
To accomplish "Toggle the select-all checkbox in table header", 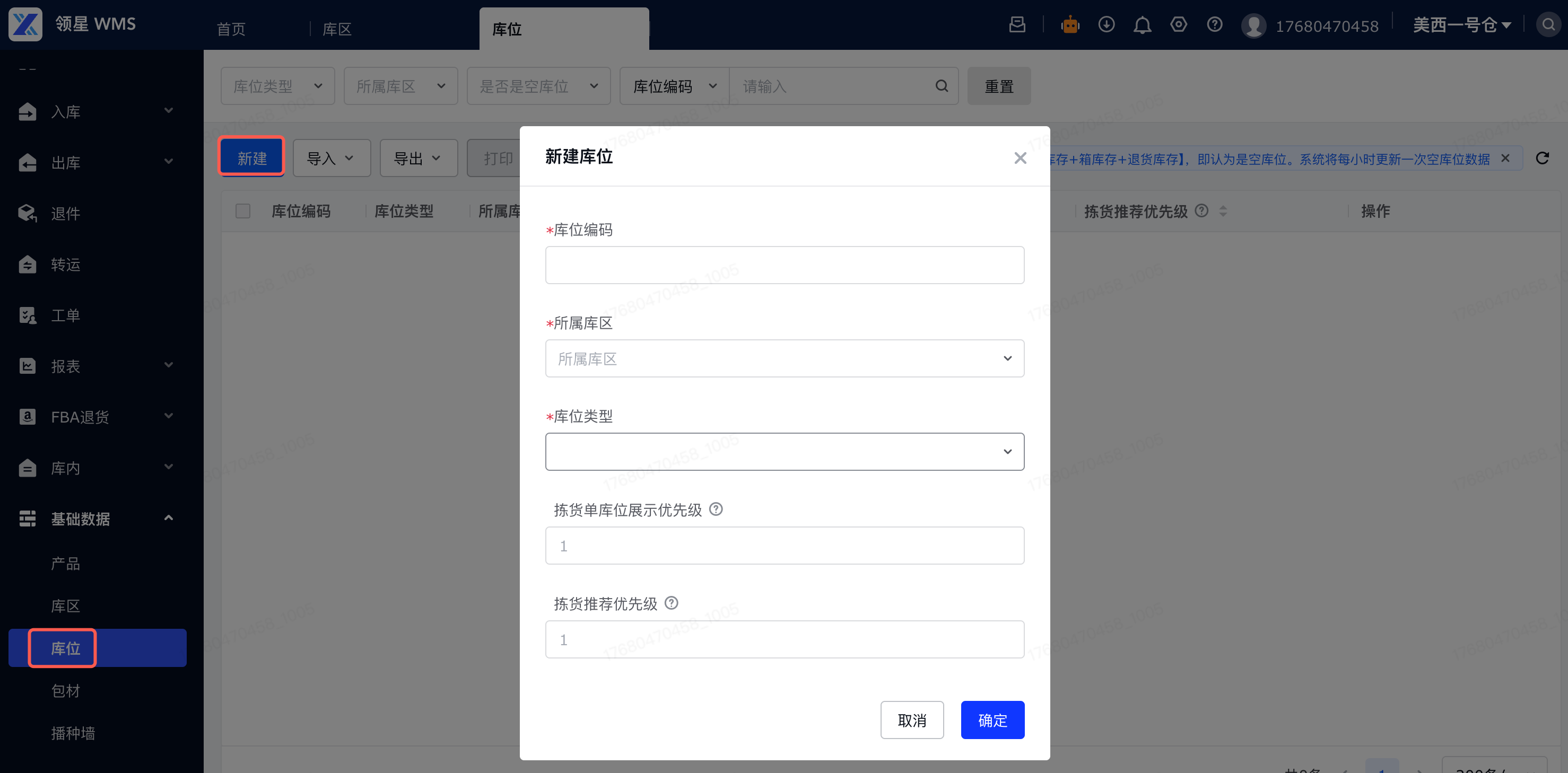I will click(243, 211).
